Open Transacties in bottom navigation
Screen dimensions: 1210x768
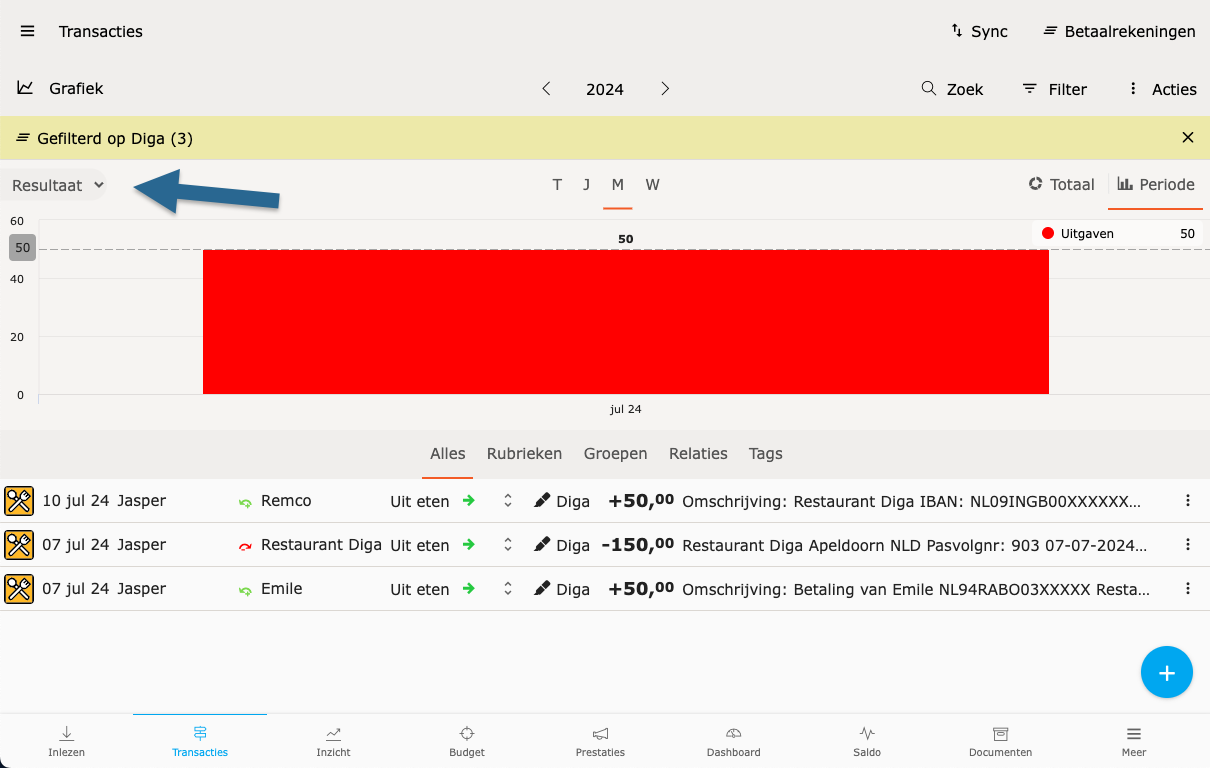(x=200, y=741)
